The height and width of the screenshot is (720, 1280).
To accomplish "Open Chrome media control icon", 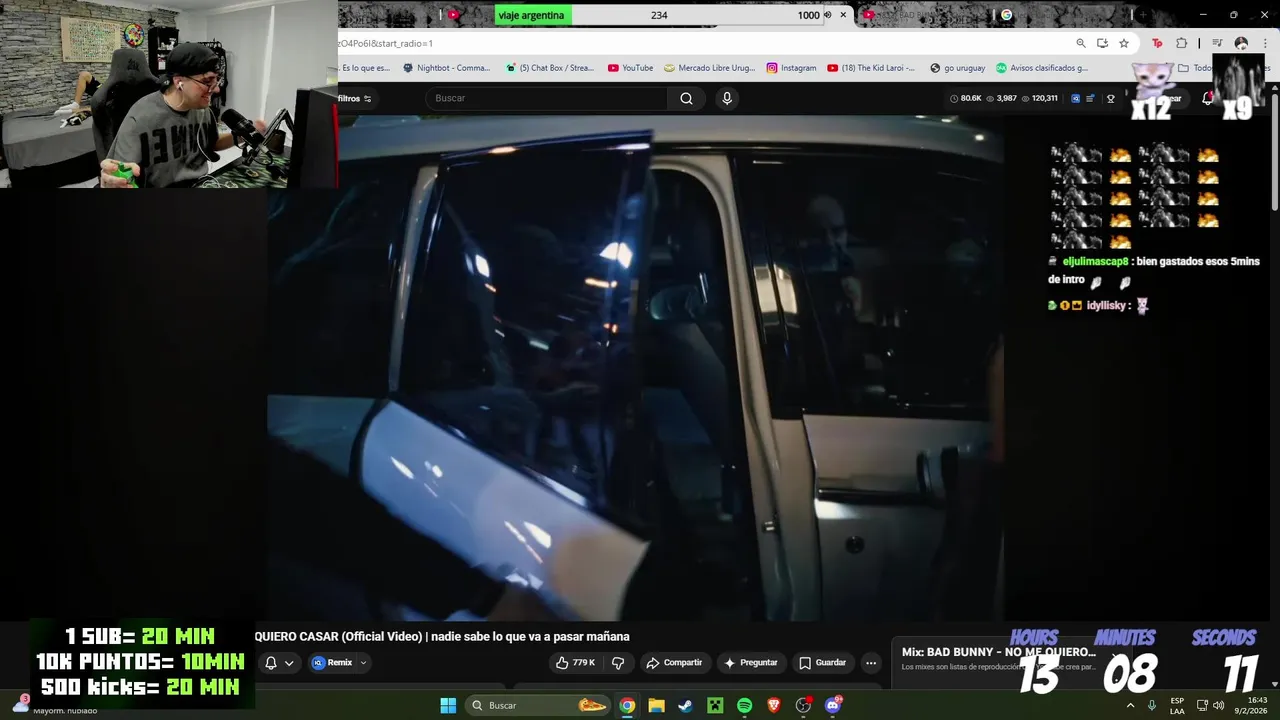I will (1217, 43).
